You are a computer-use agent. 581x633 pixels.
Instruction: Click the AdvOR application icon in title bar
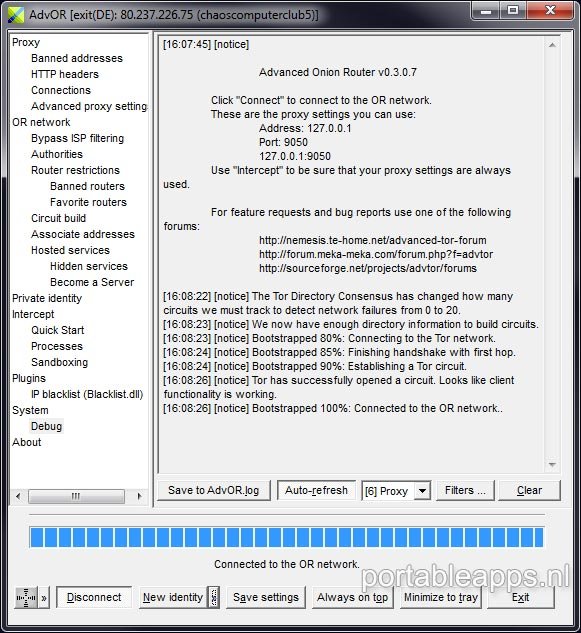click(16, 15)
